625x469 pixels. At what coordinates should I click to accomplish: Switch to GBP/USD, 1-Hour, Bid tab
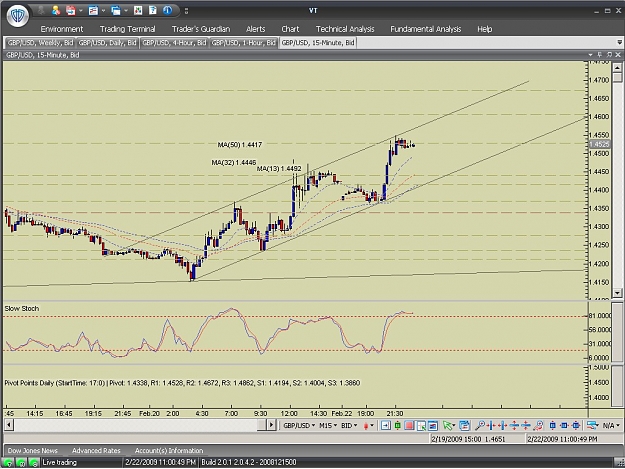tap(244, 43)
